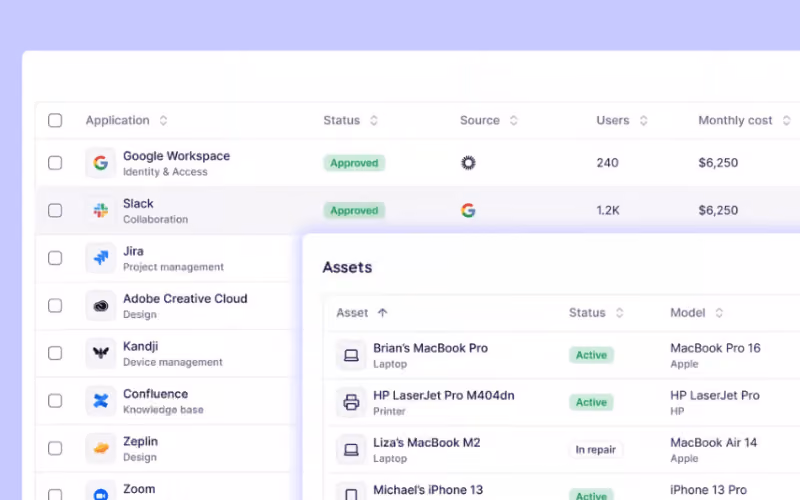Open the Zoom application name

139,489
